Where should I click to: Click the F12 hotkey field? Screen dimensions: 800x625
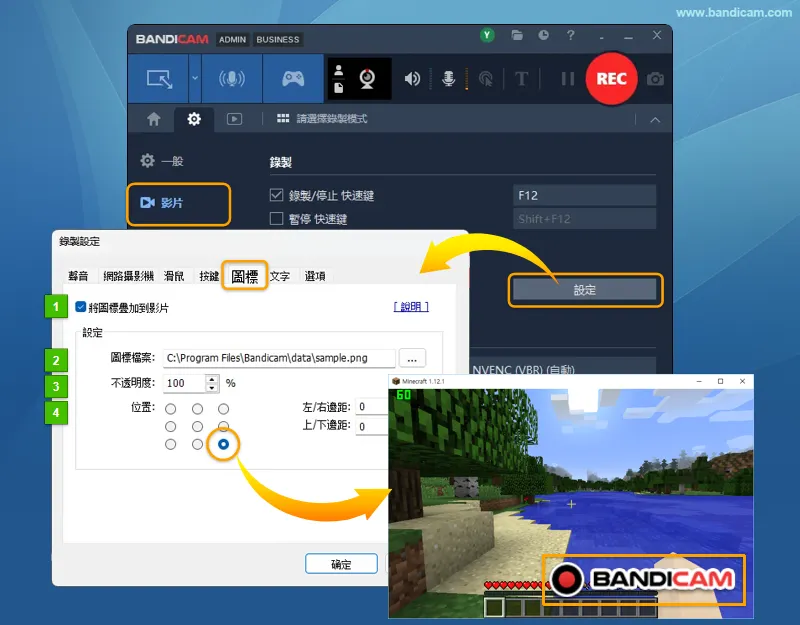(x=584, y=195)
